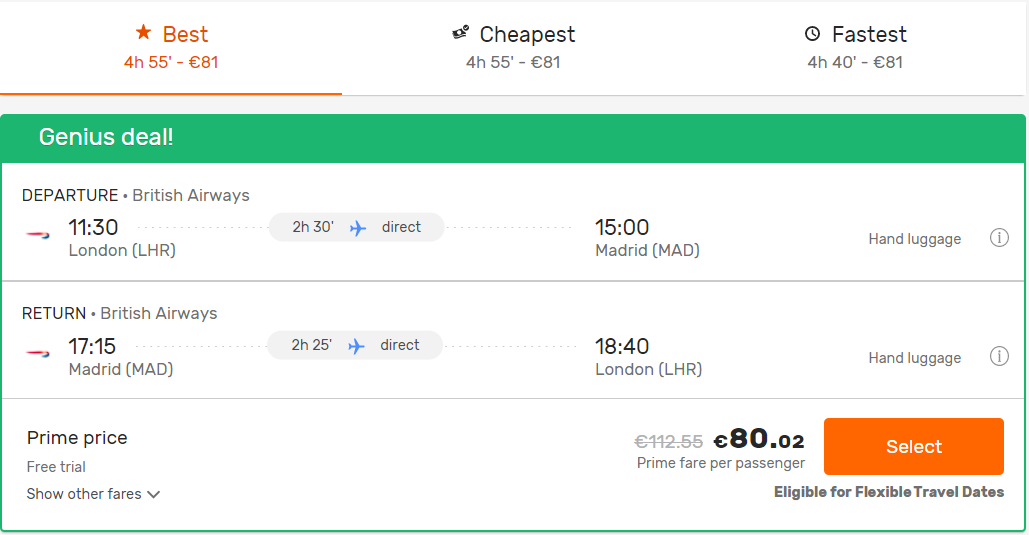Expand Show other fares
Viewport: 1029px width, 535px height.
93,494
